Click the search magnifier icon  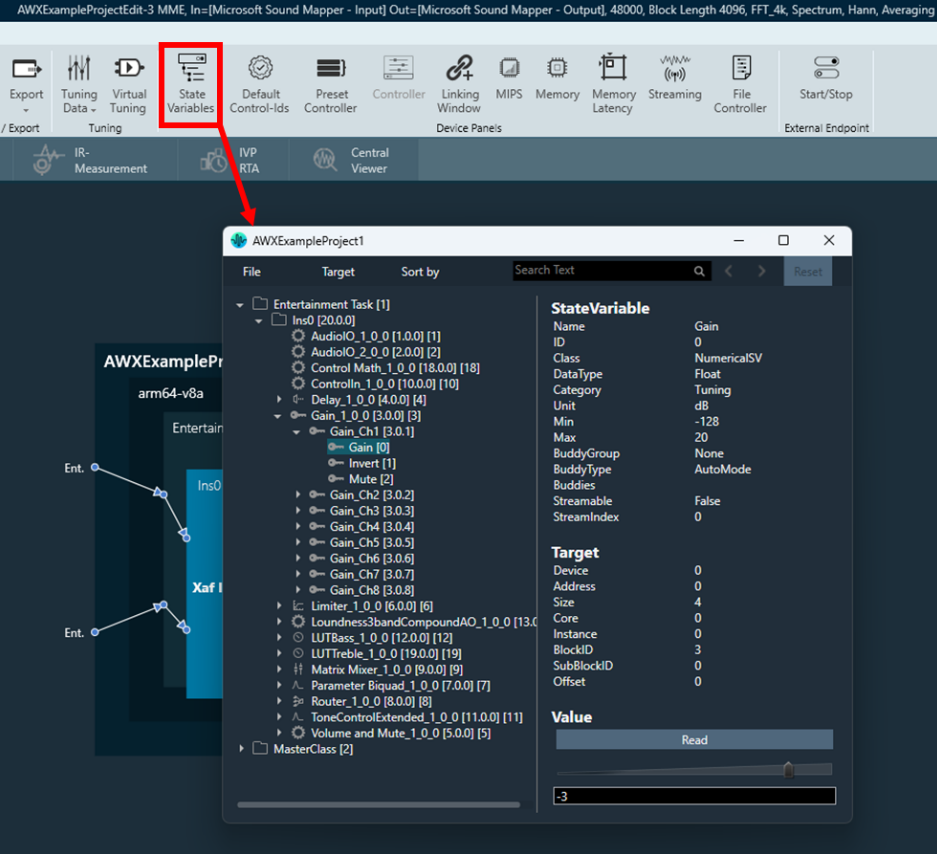[699, 271]
